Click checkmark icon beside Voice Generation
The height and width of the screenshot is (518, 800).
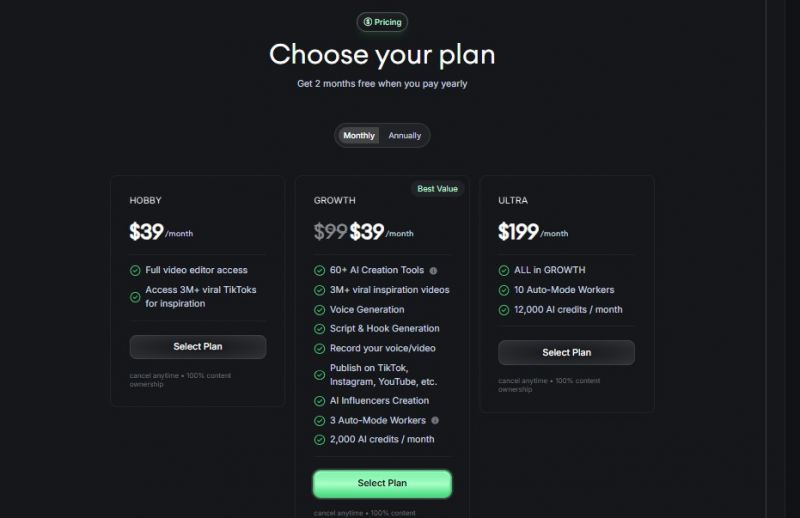319,310
